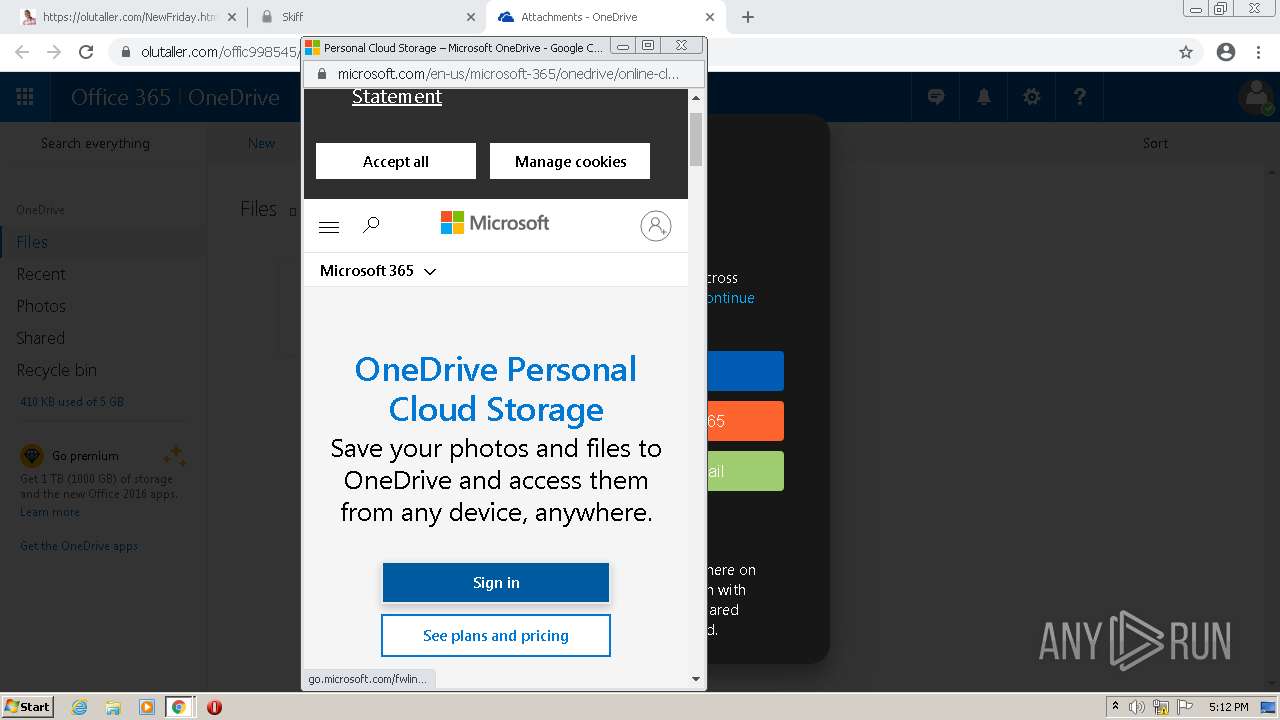
Task: Open the hamburger menu on Microsoft page
Action: (x=329, y=227)
